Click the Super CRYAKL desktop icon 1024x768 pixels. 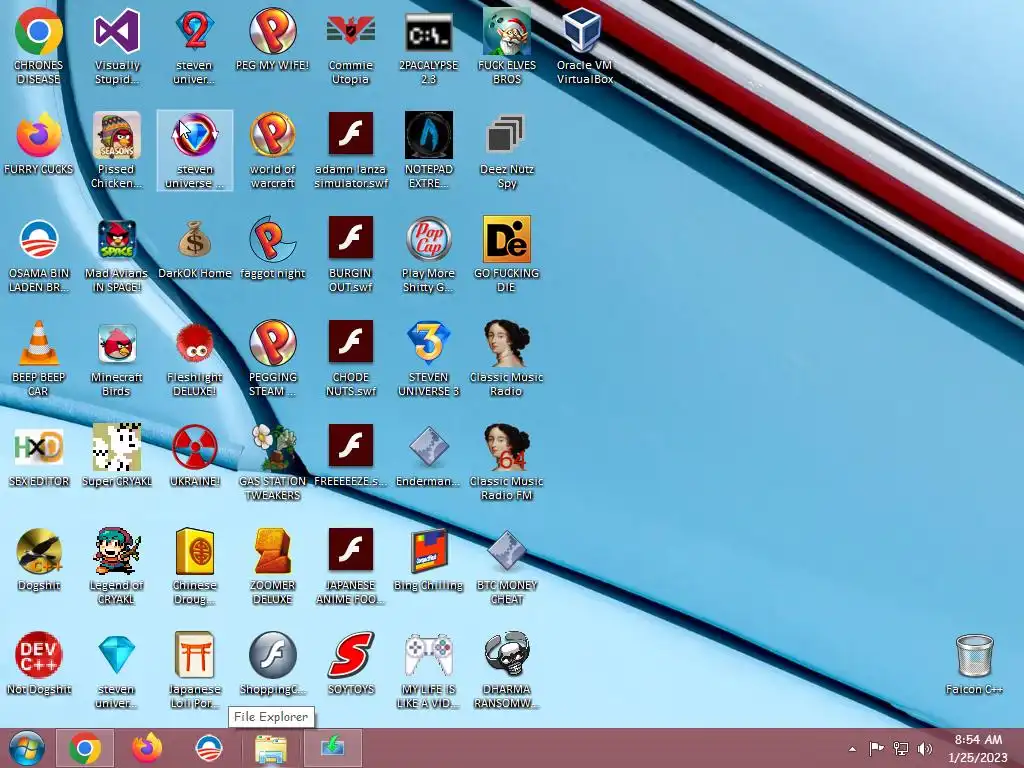(117, 456)
